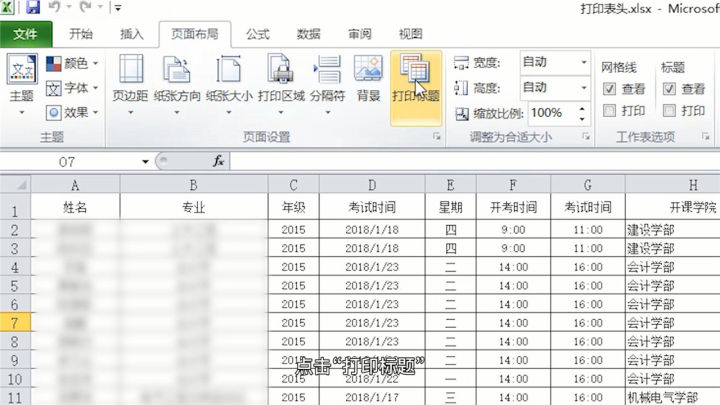This screenshot has height=405, width=720.
Task: Toggle Gridlines Print (网格线 打印) checkbox
Action: point(609,111)
